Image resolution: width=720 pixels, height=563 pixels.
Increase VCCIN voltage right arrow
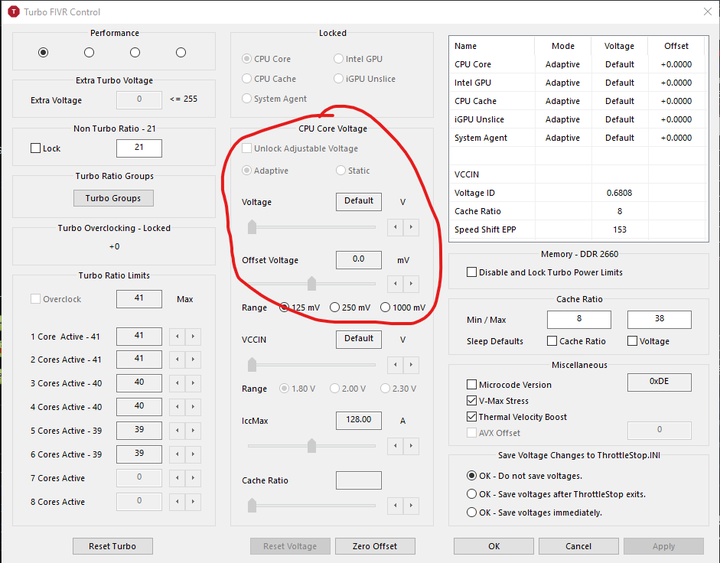click(411, 365)
